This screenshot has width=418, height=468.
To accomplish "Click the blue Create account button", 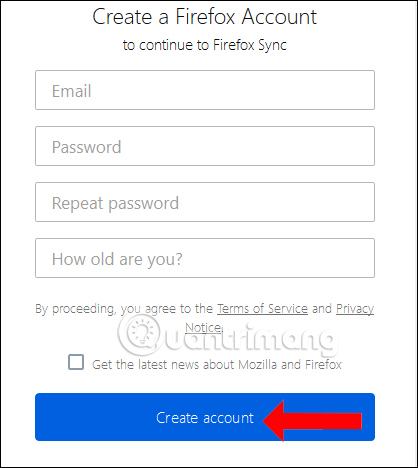I will [x=205, y=417].
